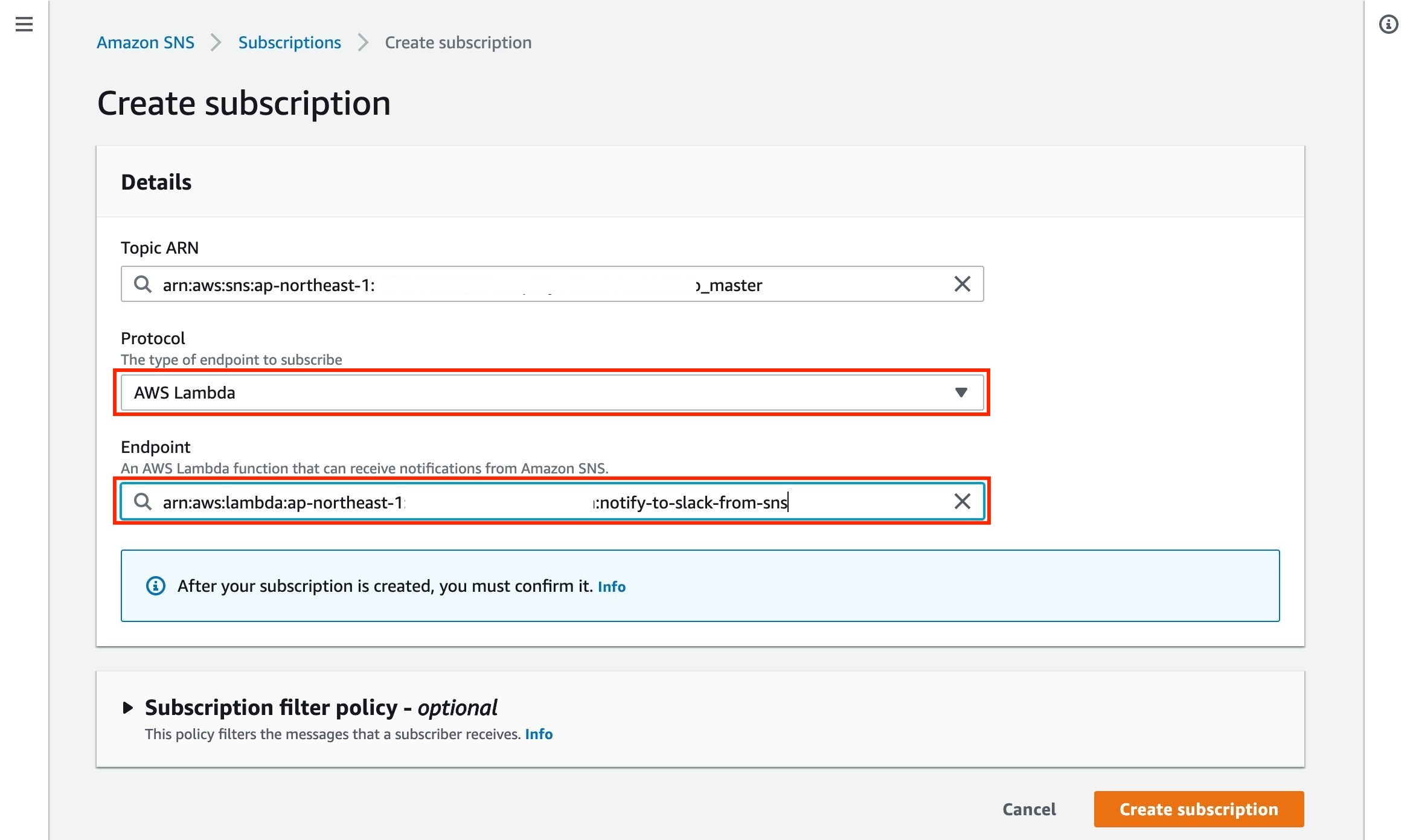
Task: Clear the Topic ARN field
Action: click(962, 284)
